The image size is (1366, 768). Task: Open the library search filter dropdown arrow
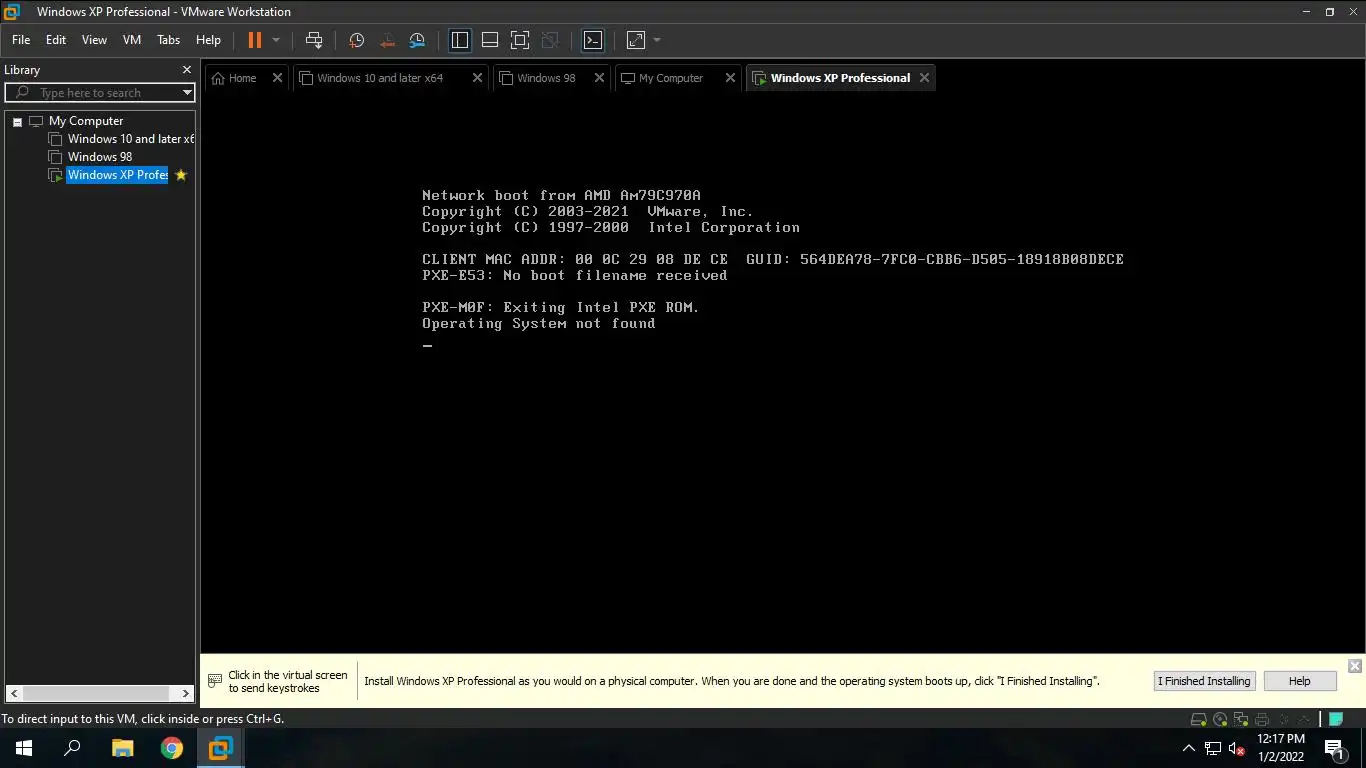pyautogui.click(x=187, y=93)
